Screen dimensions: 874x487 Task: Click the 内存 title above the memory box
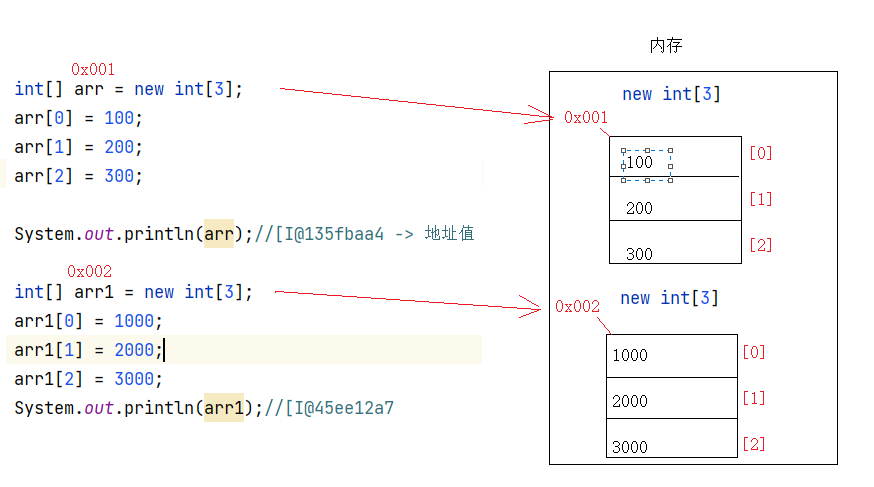pos(666,46)
